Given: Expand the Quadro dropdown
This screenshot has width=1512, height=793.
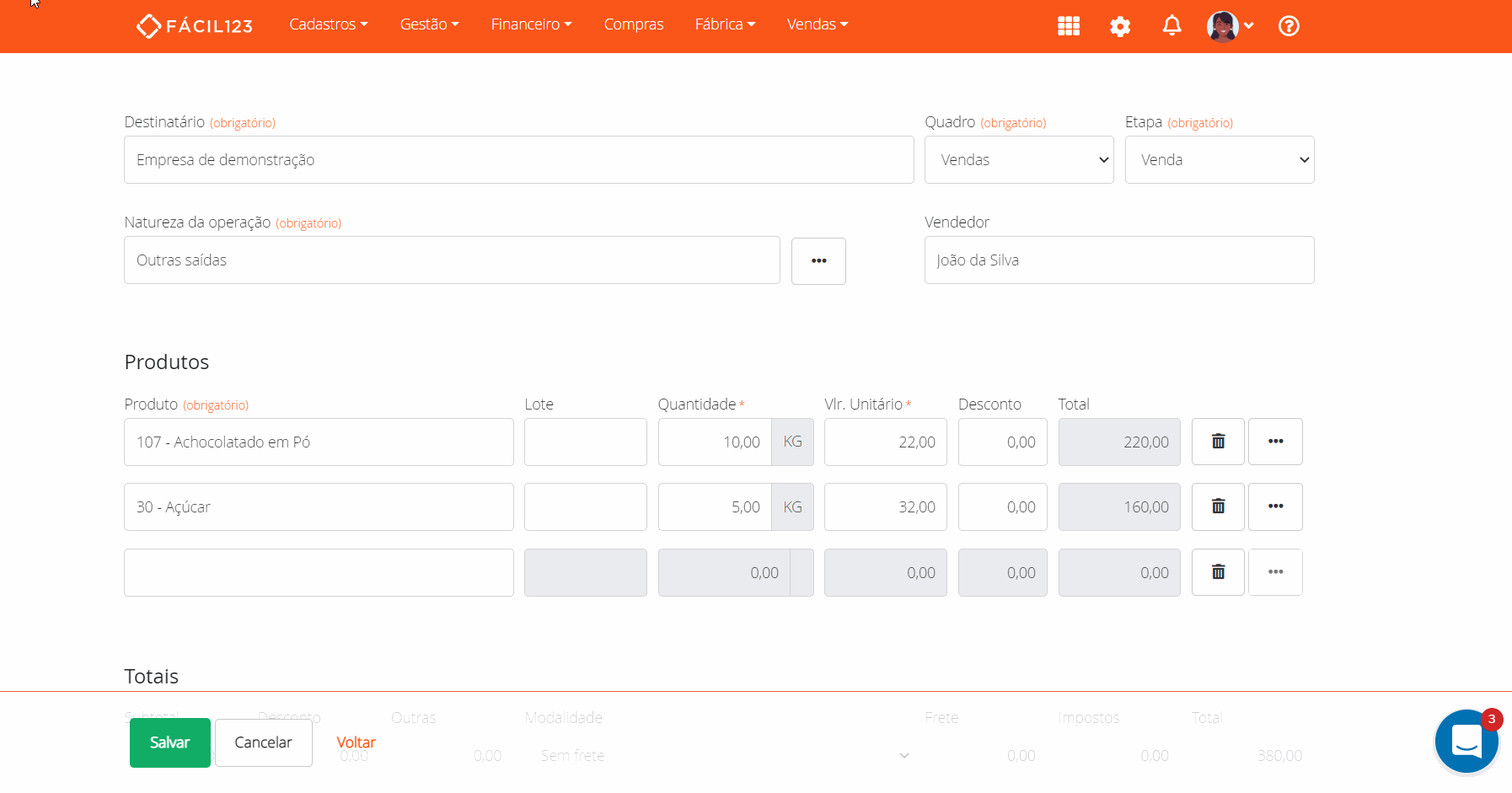Looking at the screenshot, I should 1018,160.
